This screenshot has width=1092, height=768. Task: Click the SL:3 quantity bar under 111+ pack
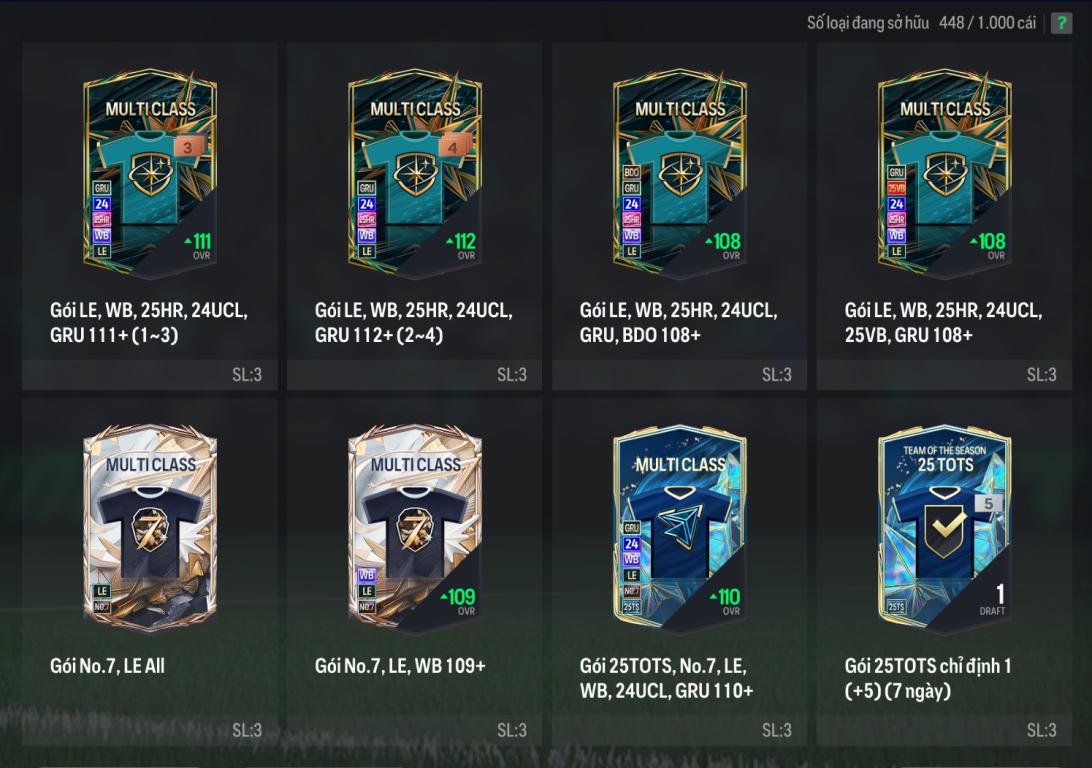(x=150, y=375)
